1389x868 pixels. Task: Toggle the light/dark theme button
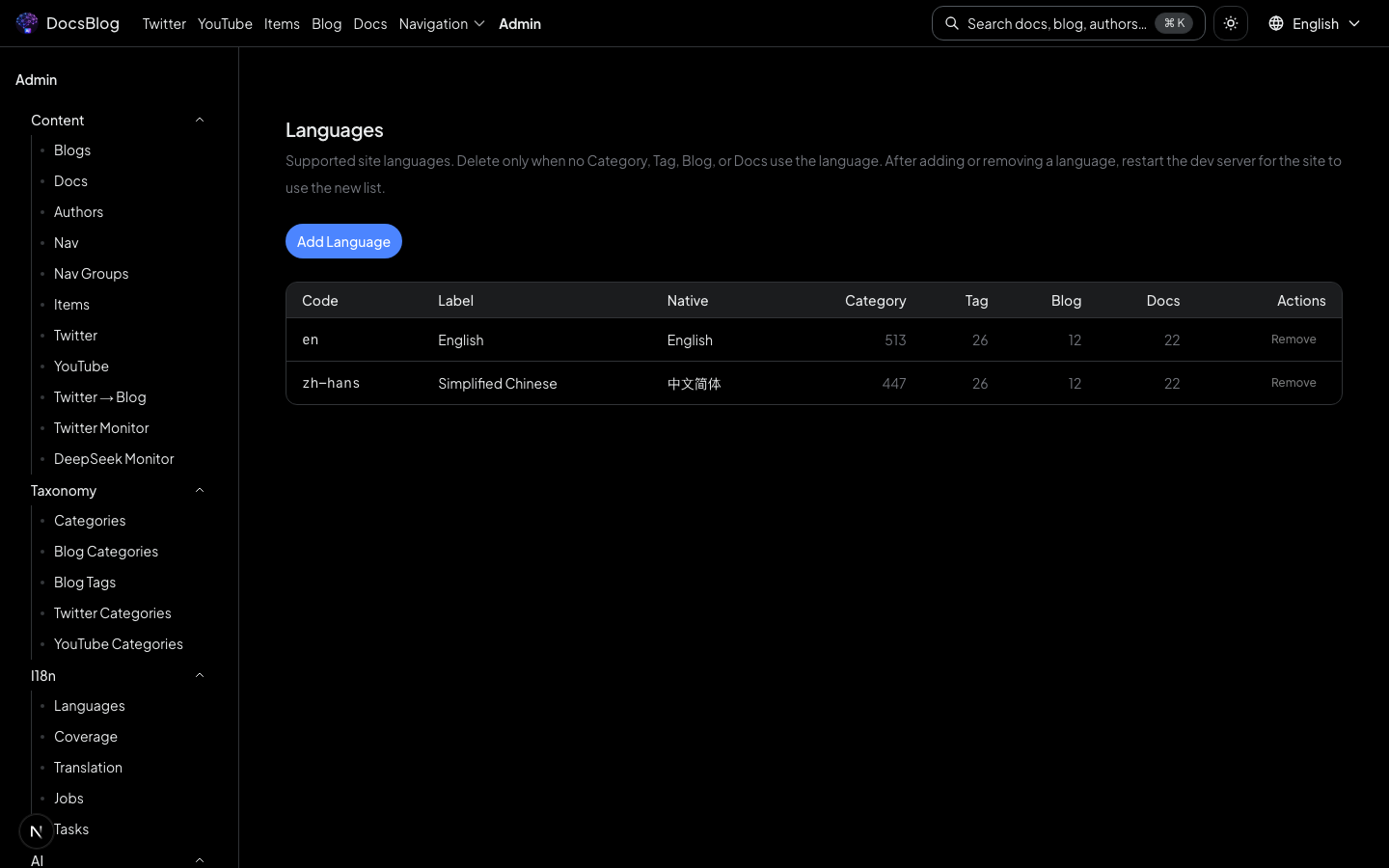1231,23
